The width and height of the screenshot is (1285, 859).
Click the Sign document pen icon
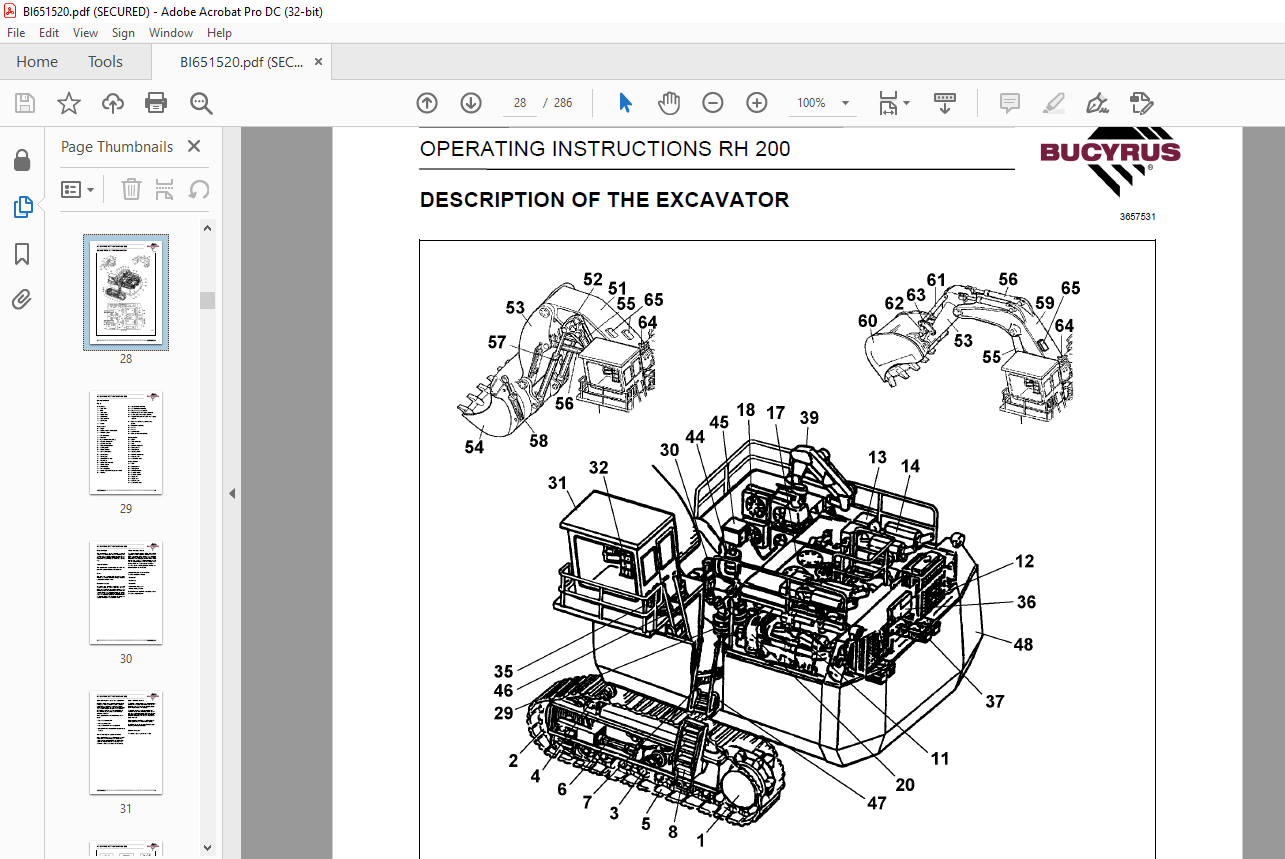[x=1098, y=103]
